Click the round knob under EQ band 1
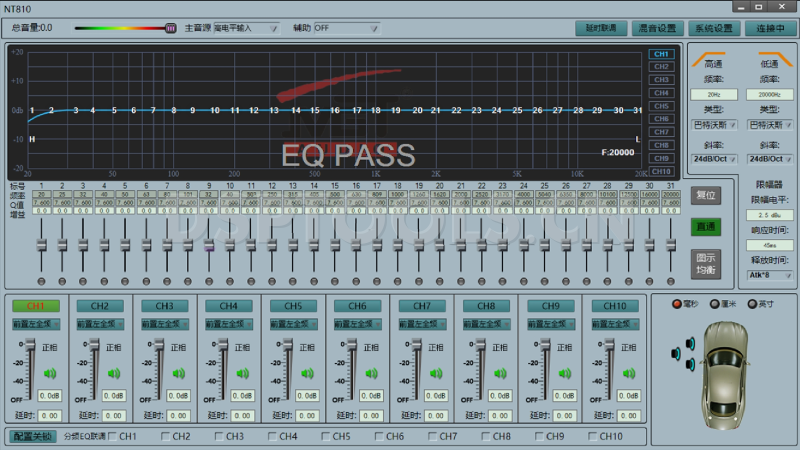 [x=41, y=281]
